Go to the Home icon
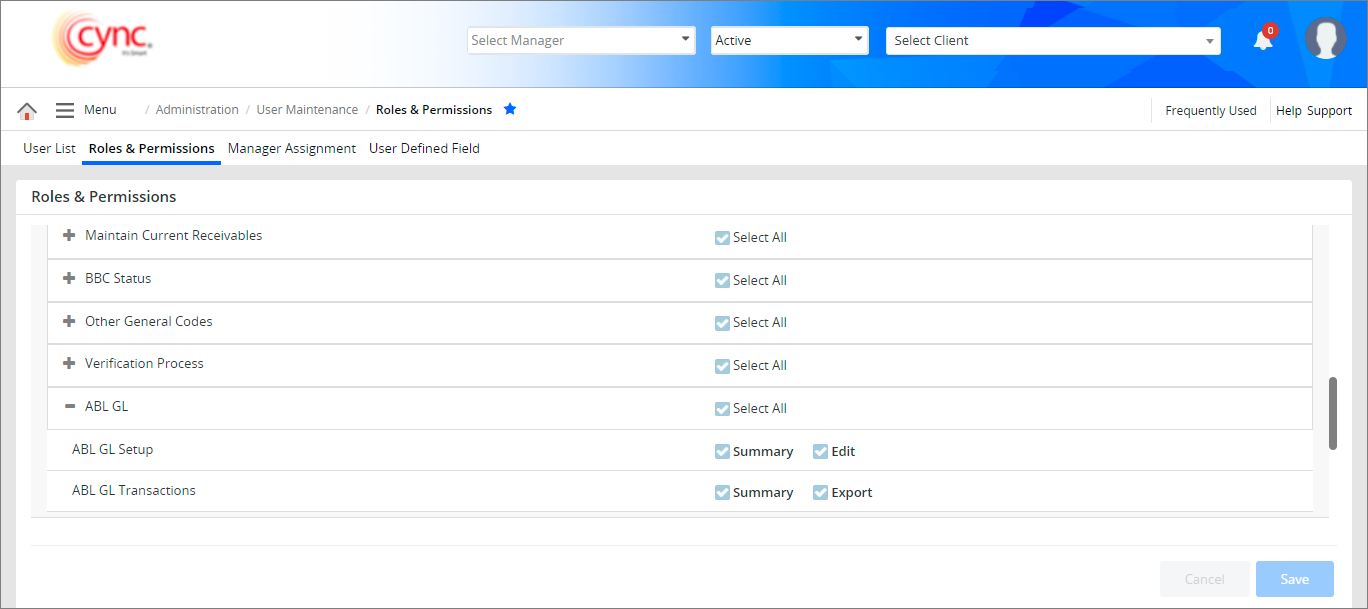 tap(27, 111)
